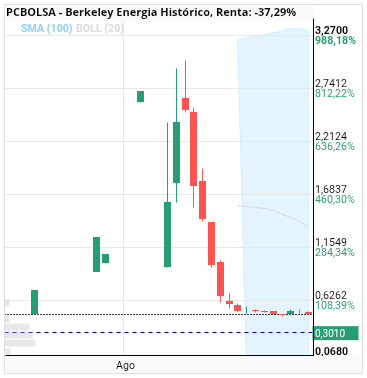Click the 284,34% percentage label
Screen dimensions: 367x378
click(x=335, y=252)
